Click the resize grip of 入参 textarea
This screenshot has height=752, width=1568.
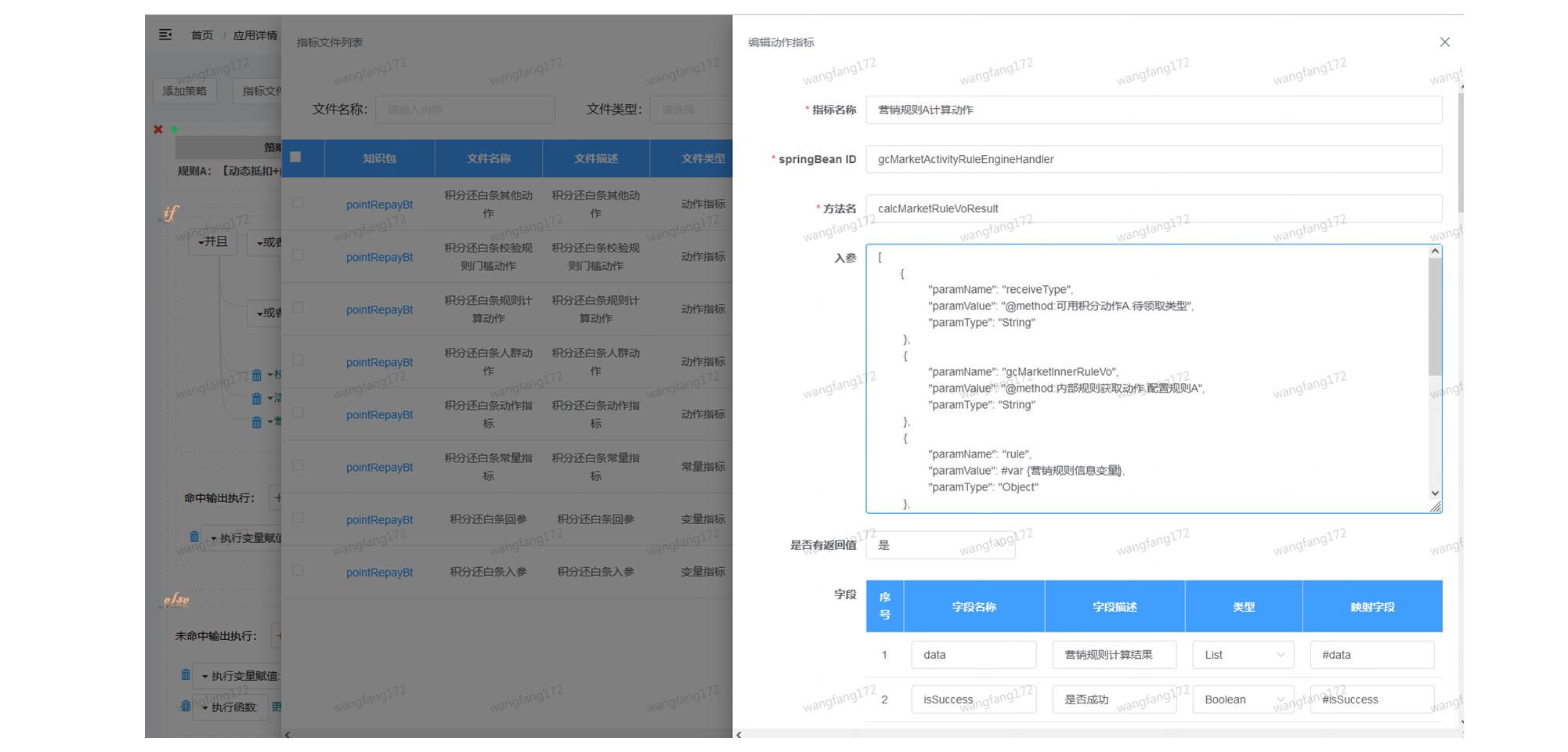1436,507
